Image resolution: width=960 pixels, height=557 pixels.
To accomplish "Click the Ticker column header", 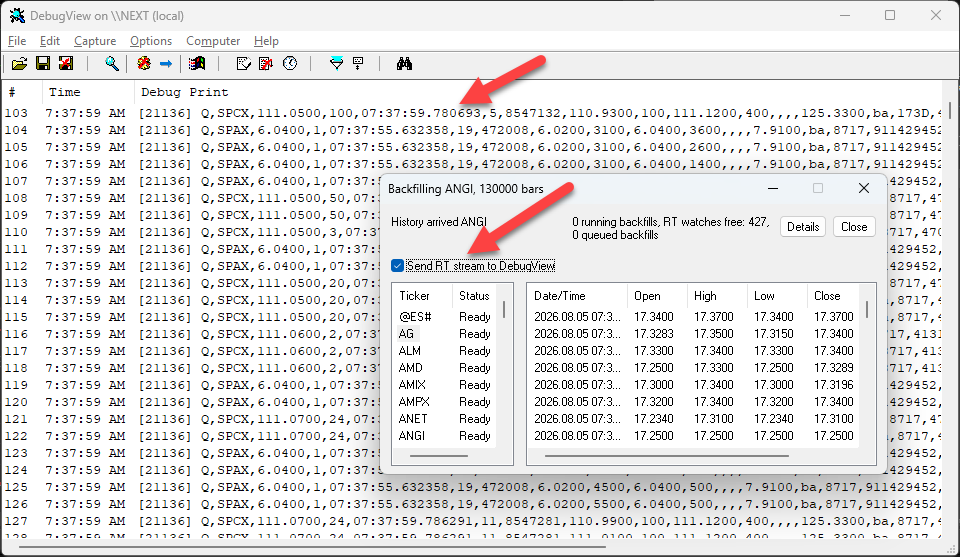I will (422, 296).
